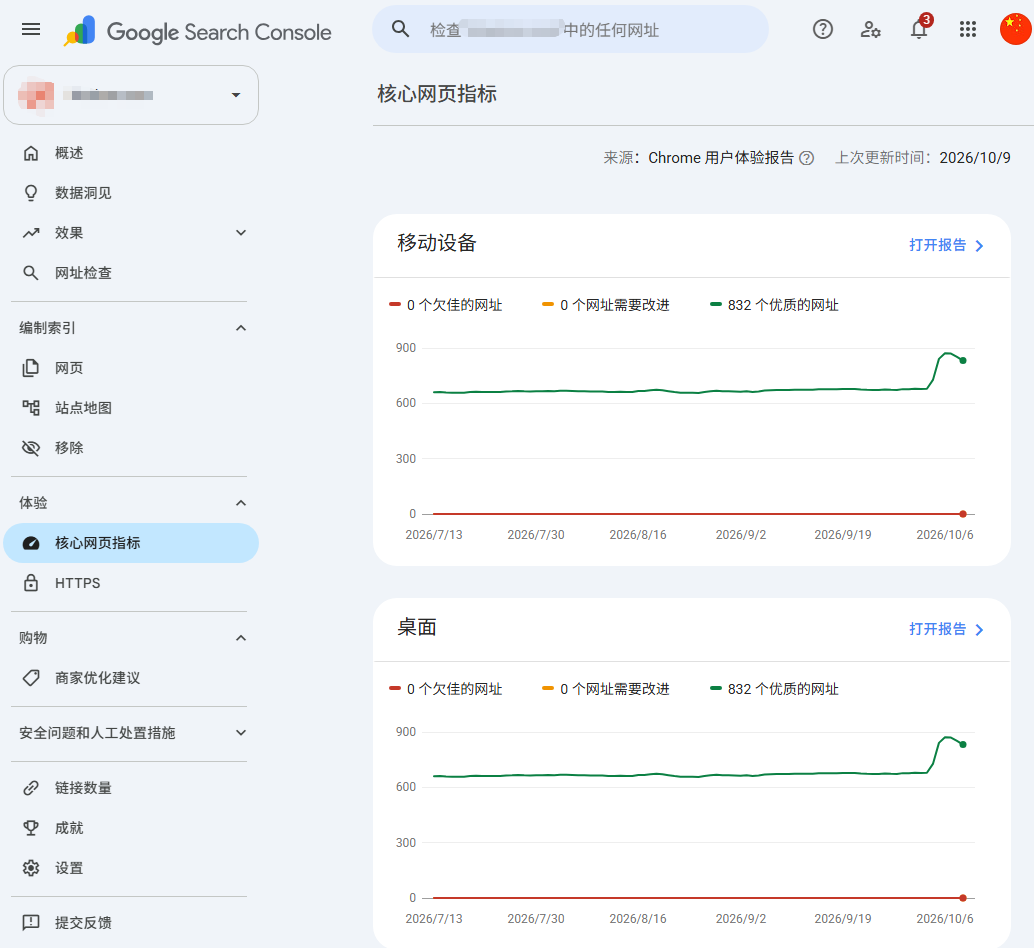The image size is (1034, 948).
Task: Open the property selector dropdown
Action: (x=131, y=95)
